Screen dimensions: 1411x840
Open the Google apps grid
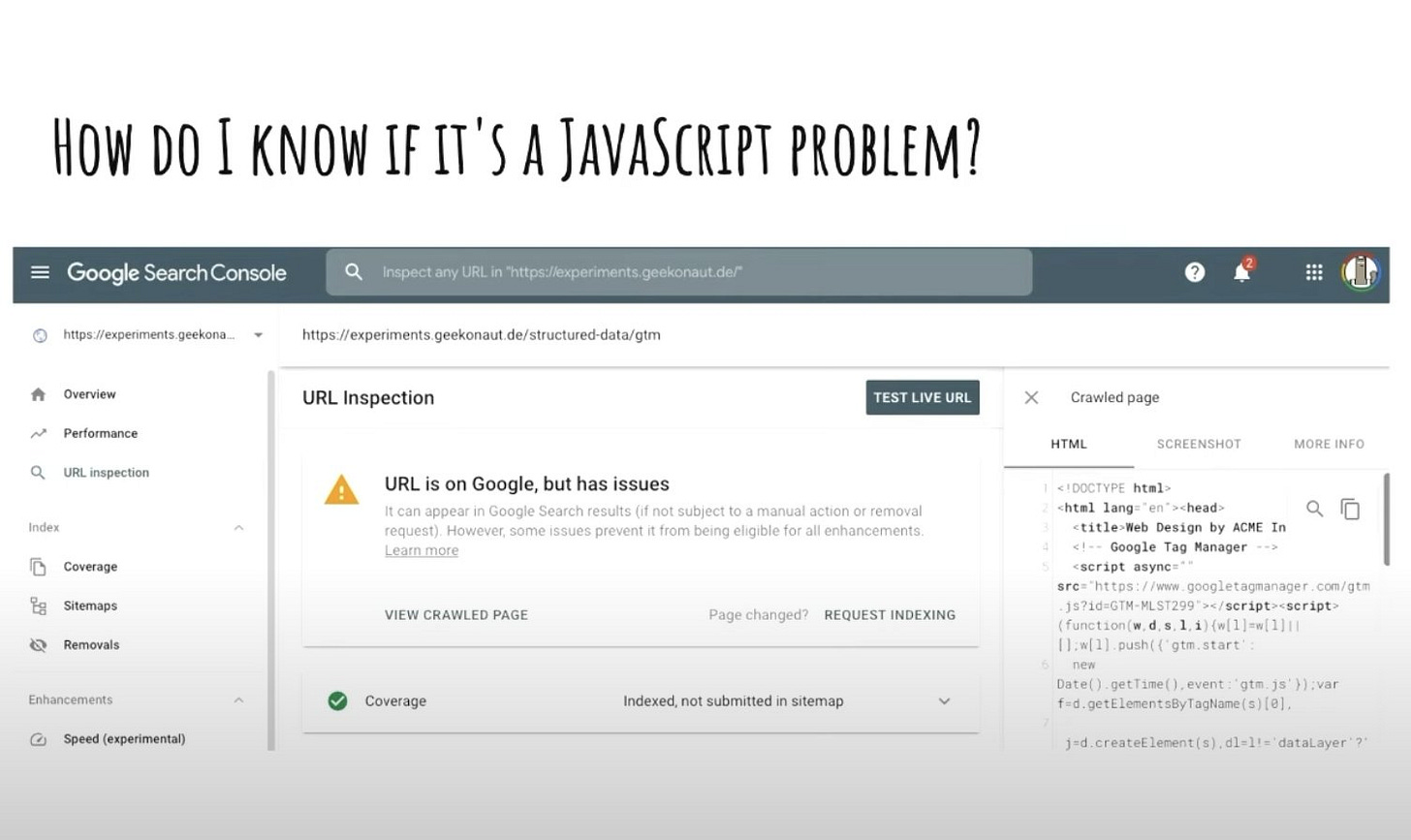[x=1314, y=272]
